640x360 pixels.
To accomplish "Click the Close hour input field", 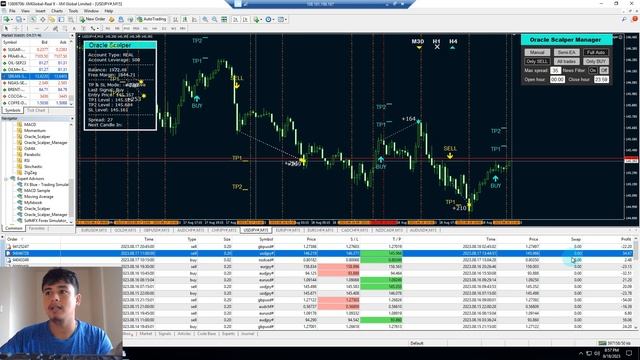I will click(601, 80).
